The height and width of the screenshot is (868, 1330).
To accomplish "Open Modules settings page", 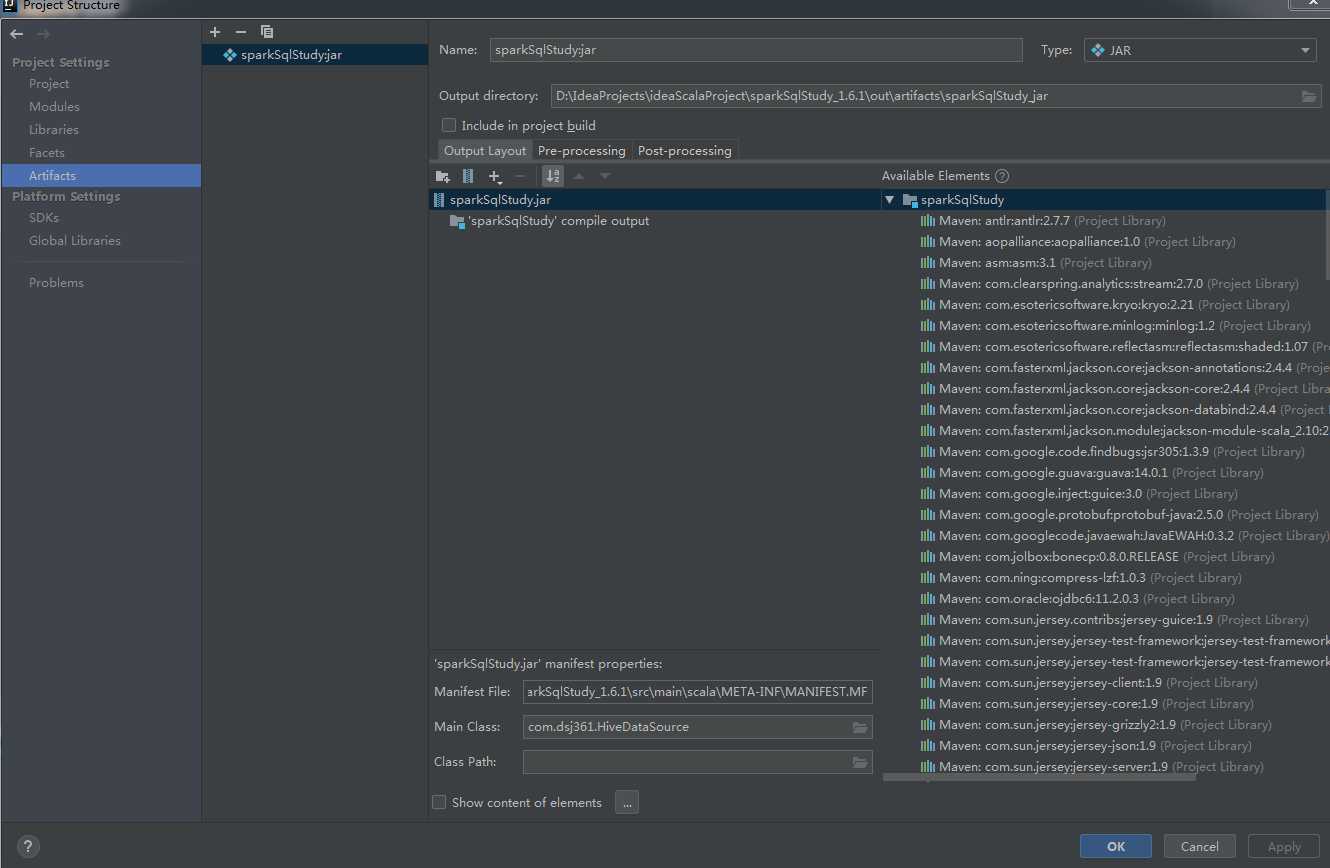I will coord(54,107).
